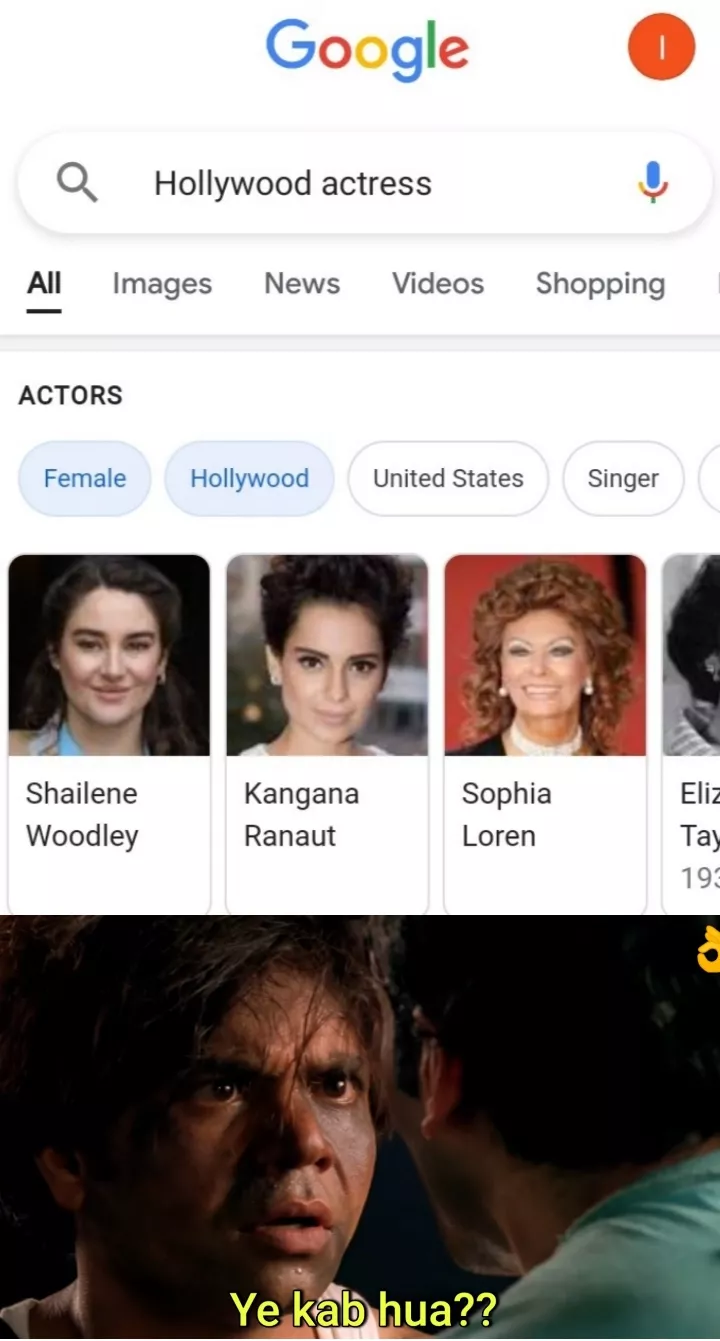
Task: Tap the microphone icon for voice search
Action: (652, 182)
